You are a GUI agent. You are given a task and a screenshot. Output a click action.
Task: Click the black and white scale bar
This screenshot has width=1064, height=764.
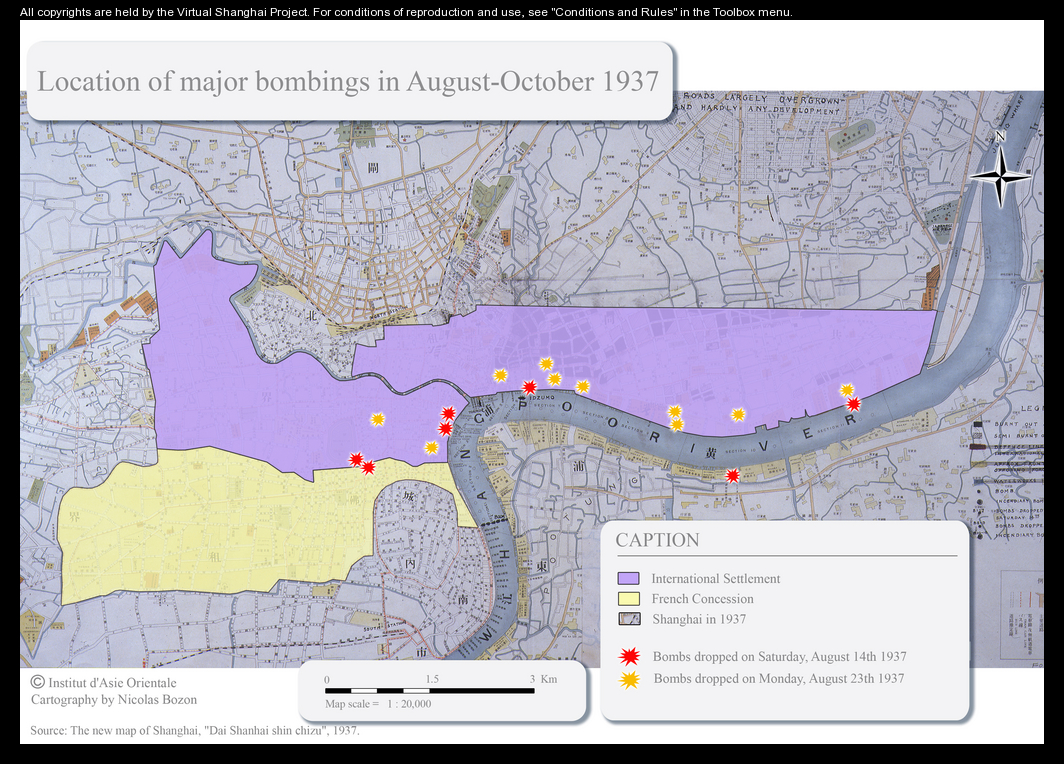[428, 691]
